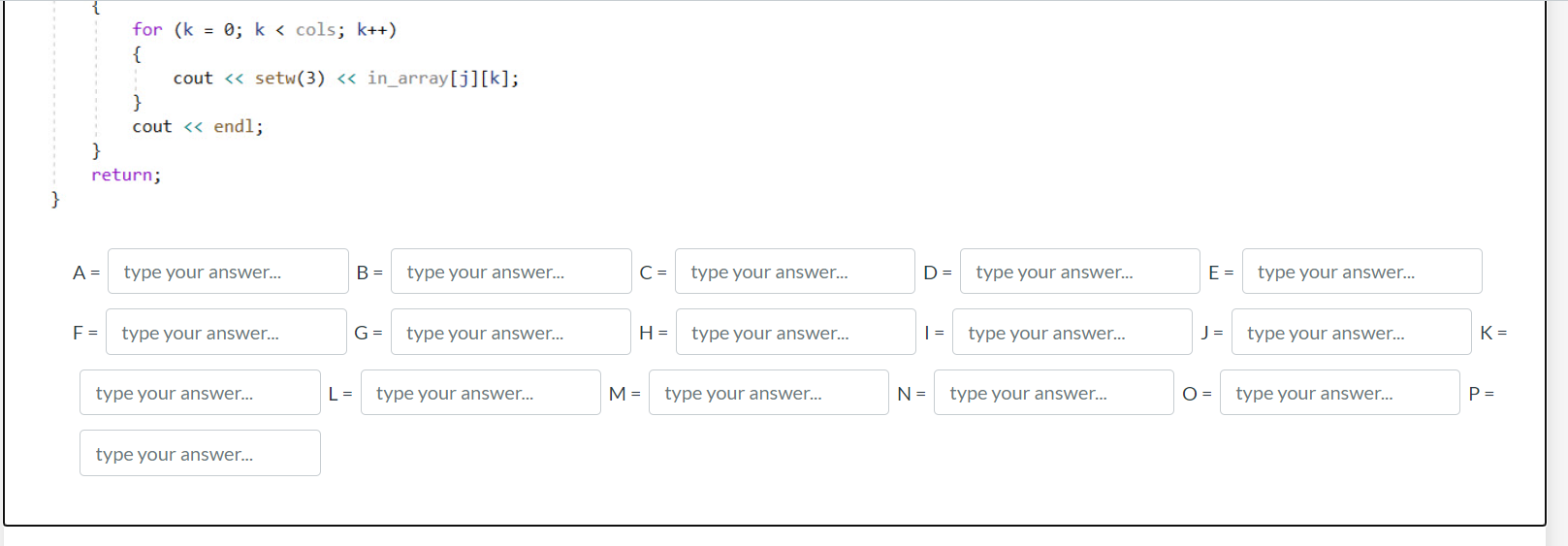The image size is (1568, 546).
Task: Click into the H answer field
Action: point(796,332)
